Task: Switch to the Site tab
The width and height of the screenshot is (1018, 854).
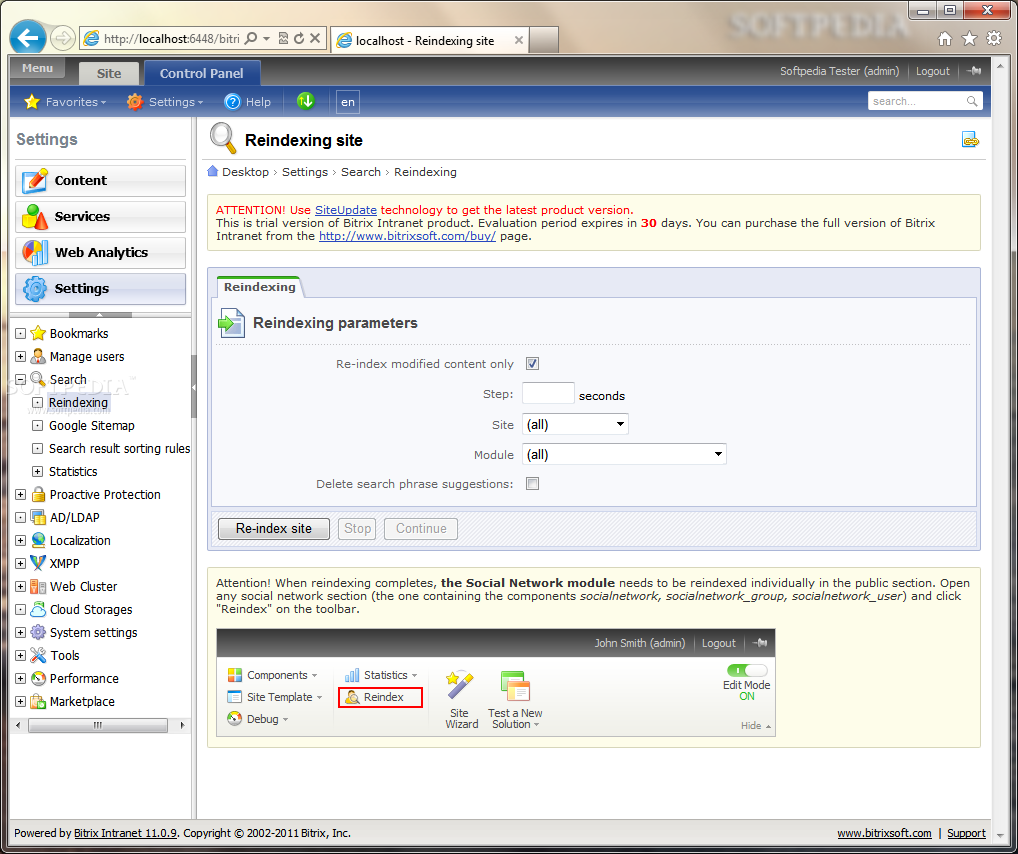Action: point(109,73)
